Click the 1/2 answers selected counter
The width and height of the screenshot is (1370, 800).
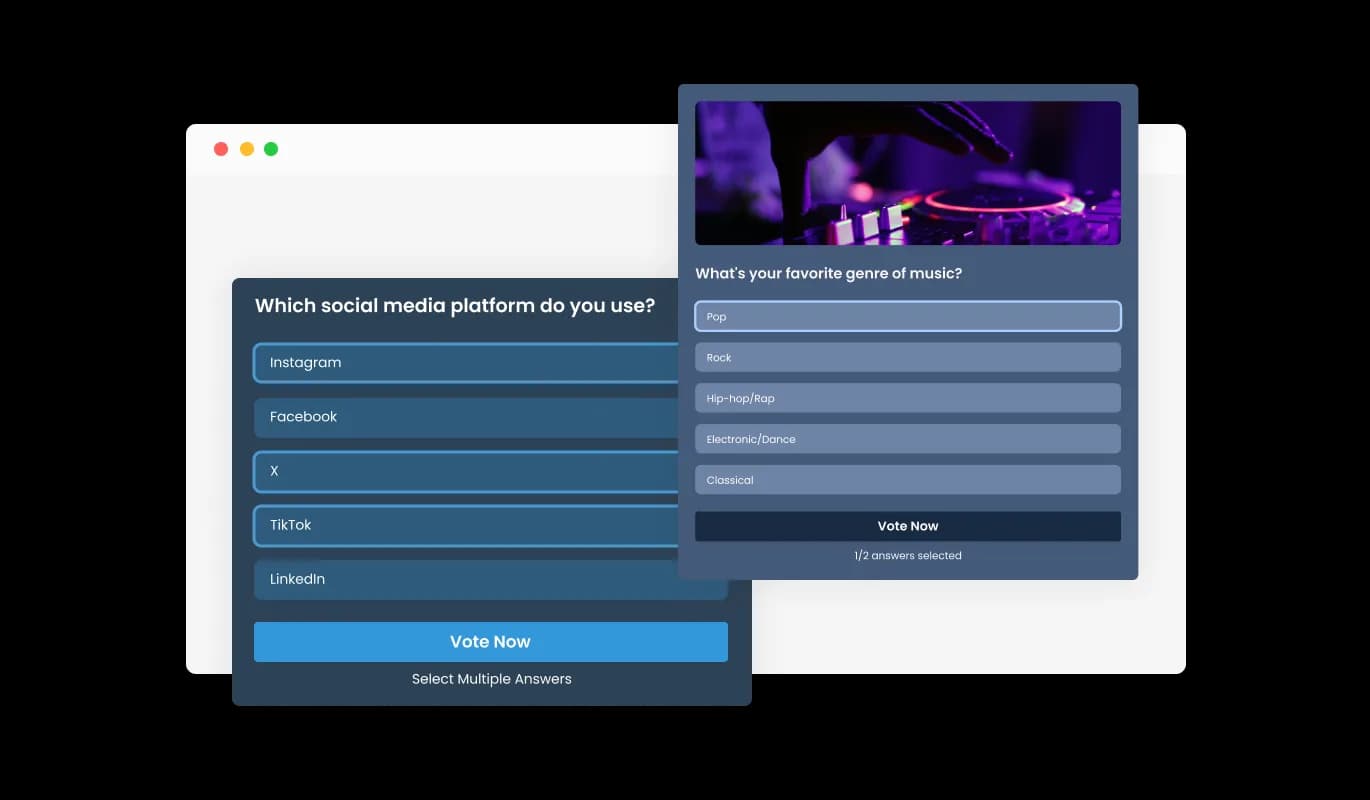coord(907,555)
